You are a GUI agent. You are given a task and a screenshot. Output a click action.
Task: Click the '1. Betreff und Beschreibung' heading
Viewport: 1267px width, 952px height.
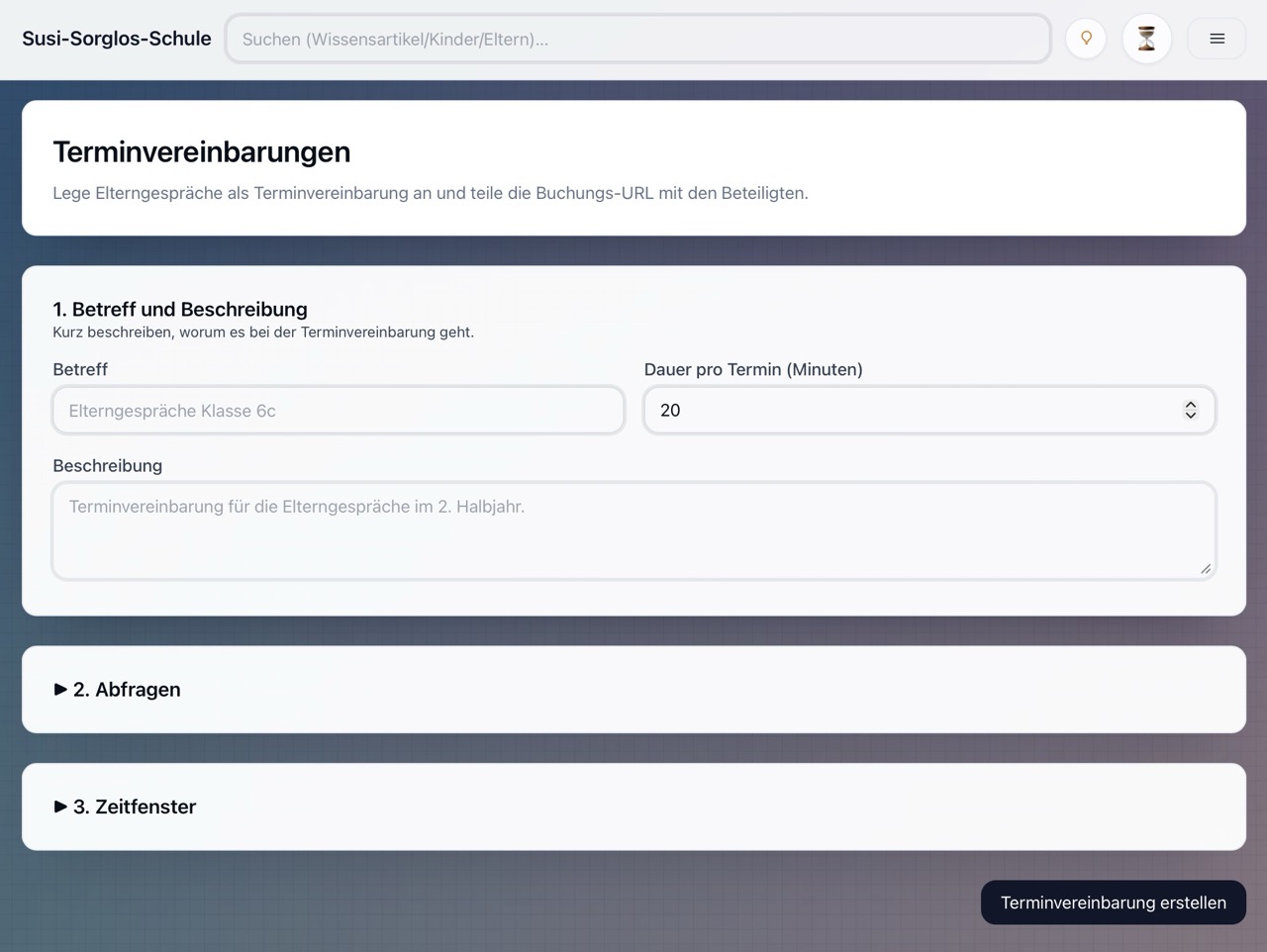180,309
